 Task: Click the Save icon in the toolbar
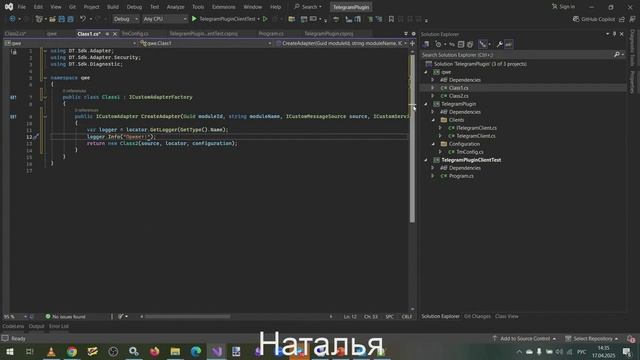point(62,19)
